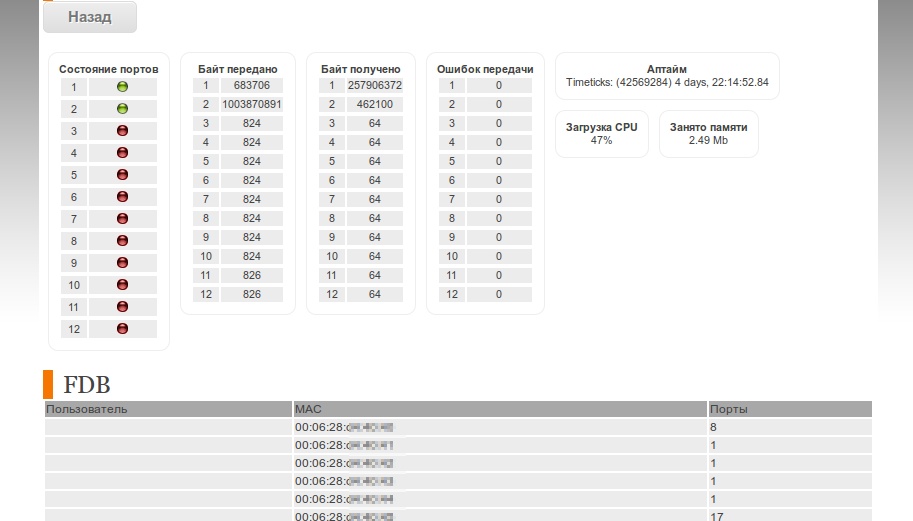This screenshot has width=913, height=521.
Task: Click the Занято памяти 2.49 Mb panel
Action: [708, 134]
